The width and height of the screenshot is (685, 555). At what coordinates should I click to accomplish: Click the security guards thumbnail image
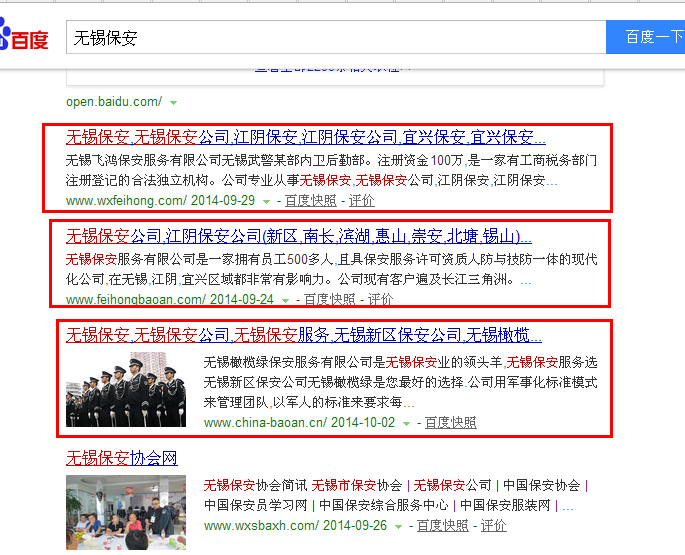(x=126, y=389)
